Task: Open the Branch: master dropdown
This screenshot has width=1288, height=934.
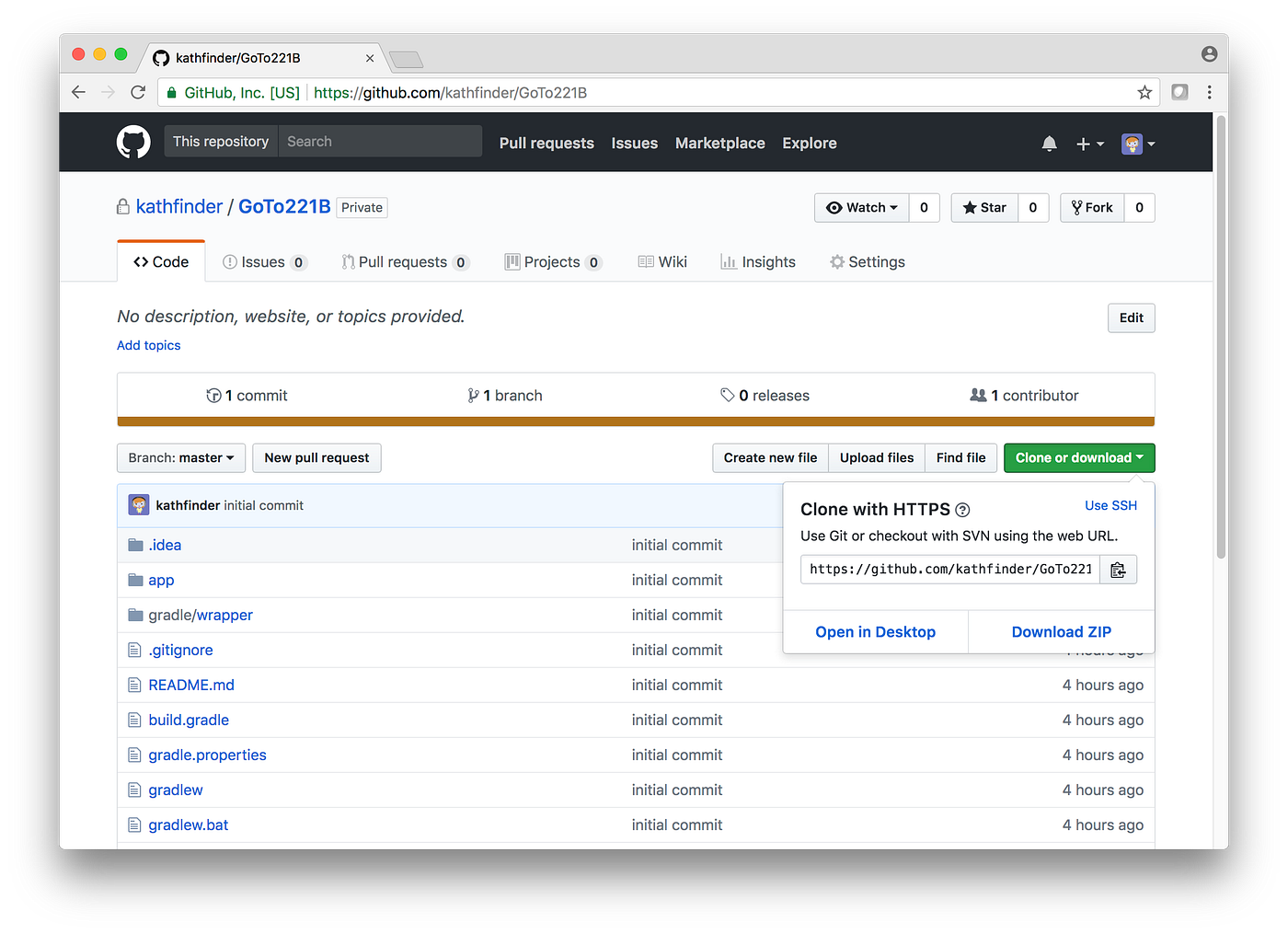Action: pos(180,457)
